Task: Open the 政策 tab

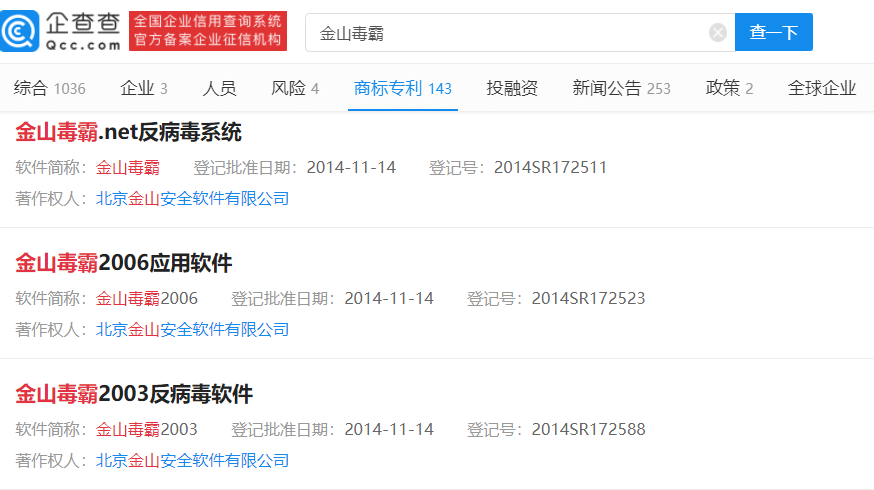Action: [x=729, y=88]
